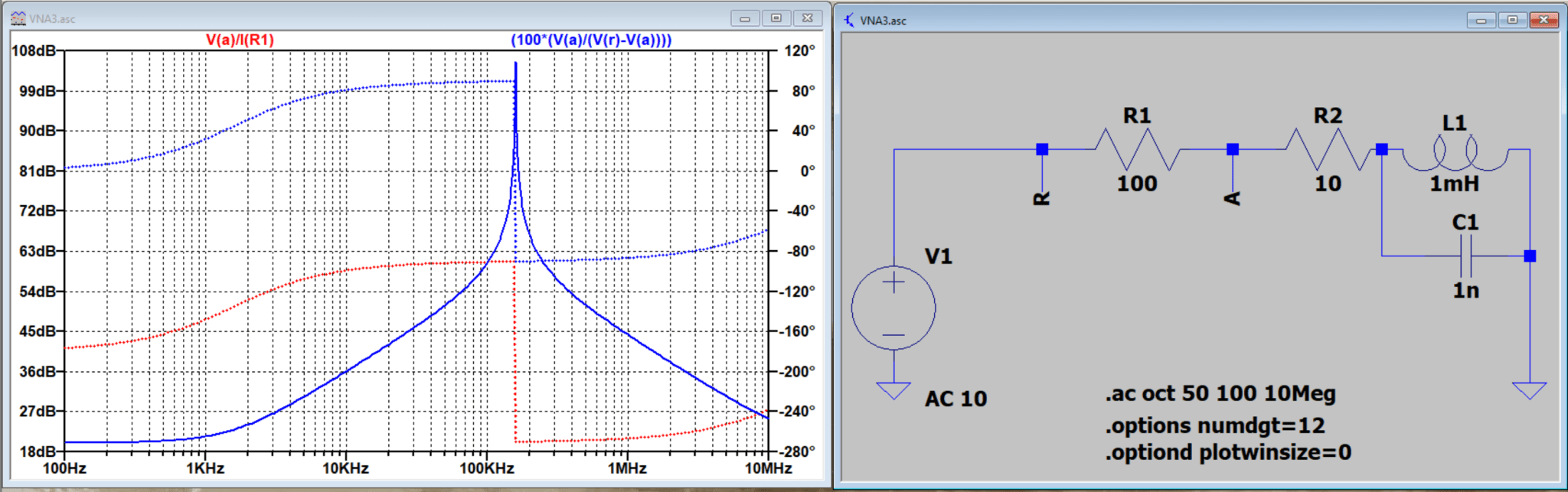
Task: Maximize the schematic window VNA3.asc
Action: [x=1512, y=20]
